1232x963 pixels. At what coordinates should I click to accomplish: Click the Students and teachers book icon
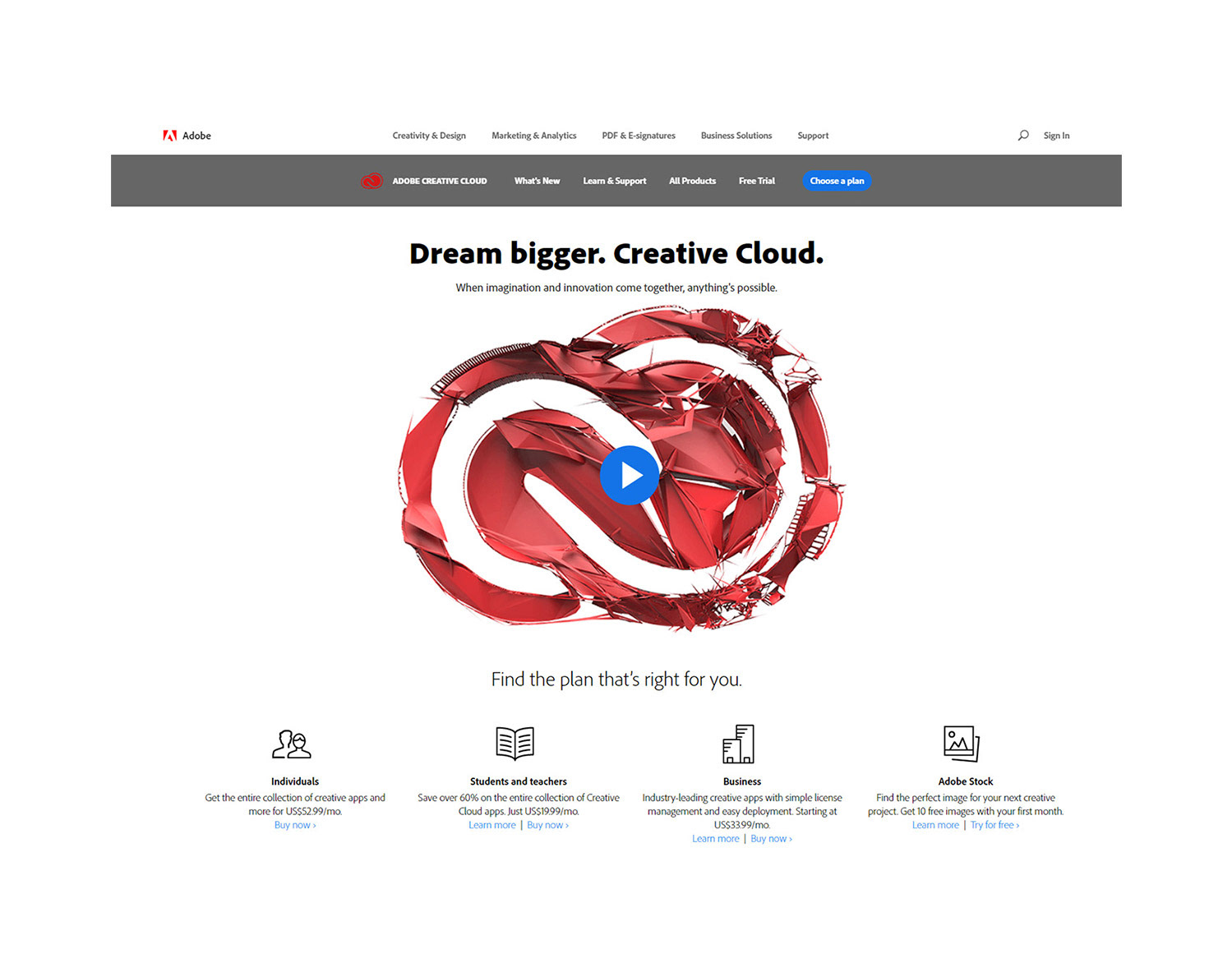(x=515, y=743)
